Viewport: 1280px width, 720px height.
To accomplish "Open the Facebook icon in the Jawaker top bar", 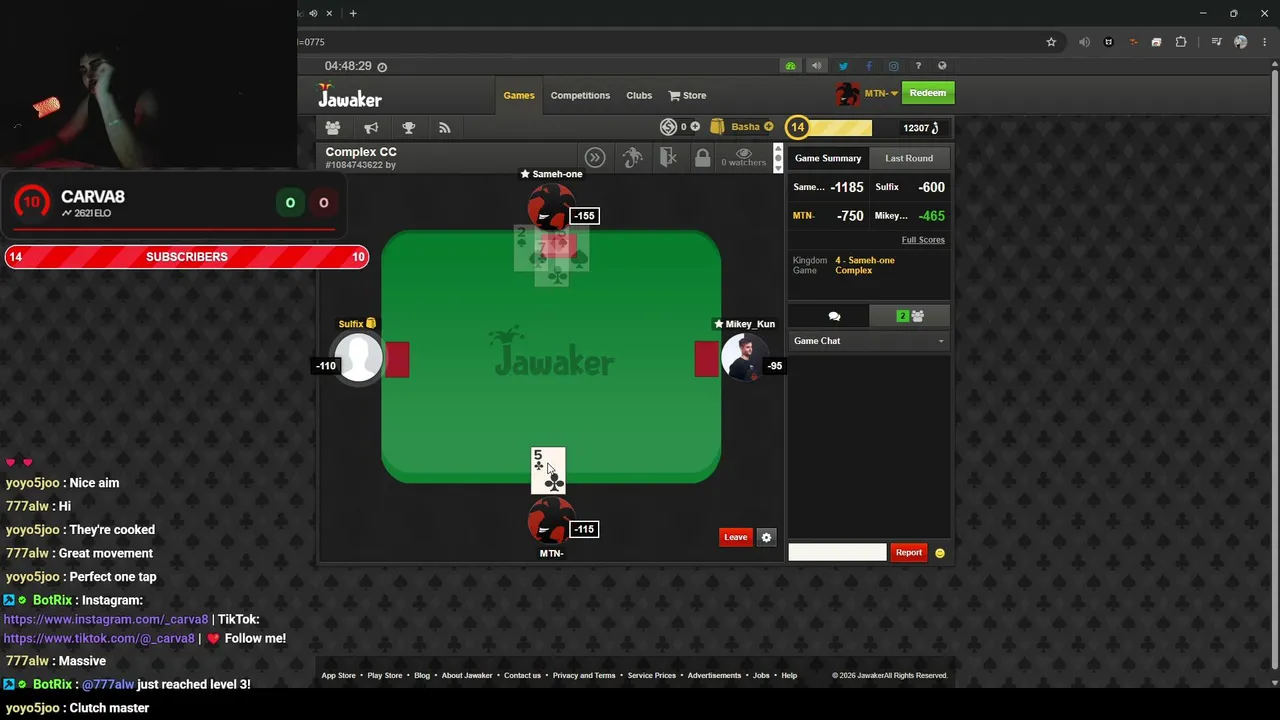I will tap(868, 66).
